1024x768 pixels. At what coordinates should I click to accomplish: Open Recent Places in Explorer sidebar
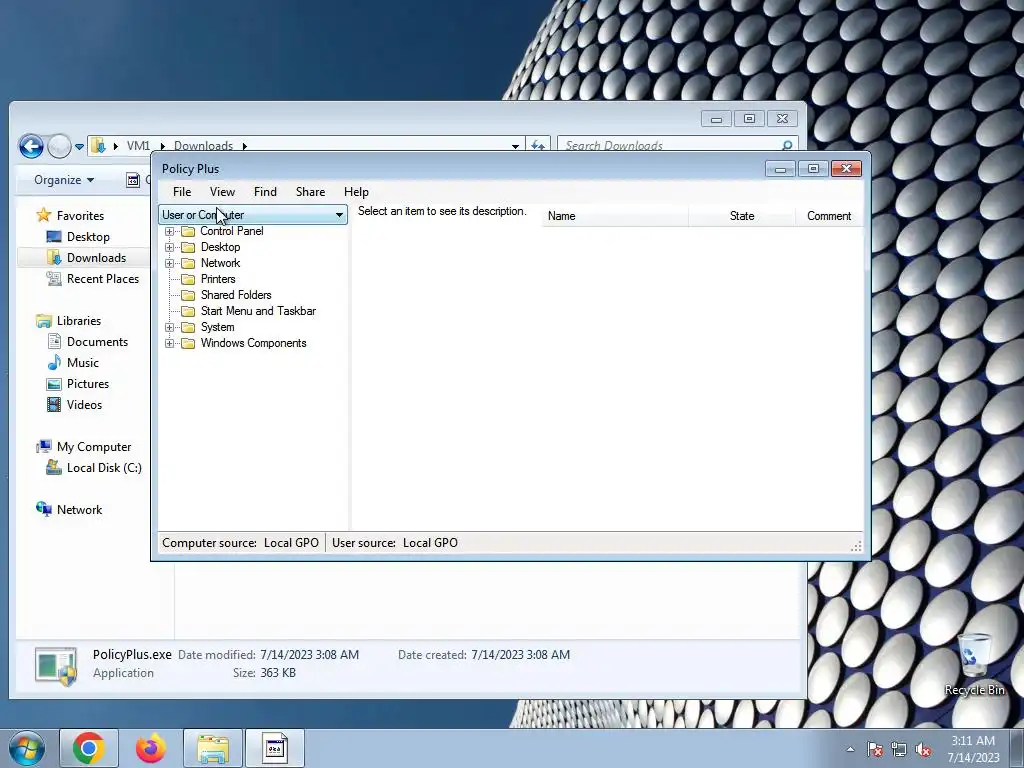103,278
